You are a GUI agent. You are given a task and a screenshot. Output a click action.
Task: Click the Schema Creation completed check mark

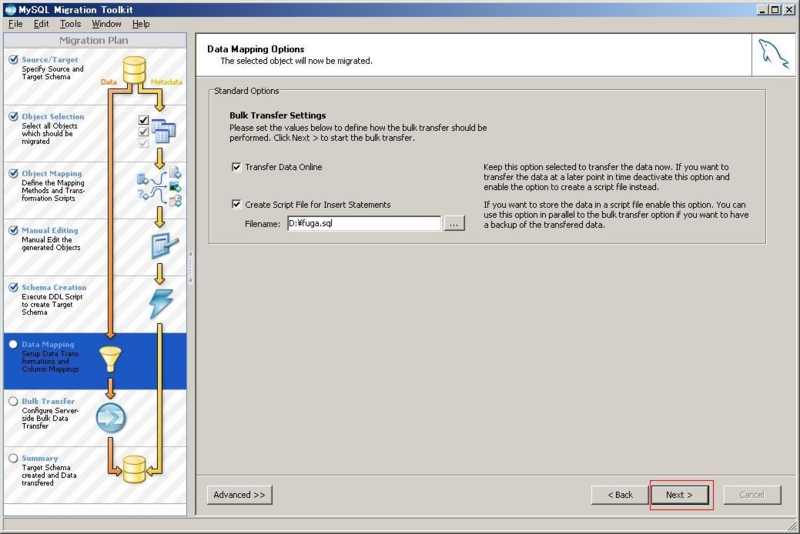point(13,287)
